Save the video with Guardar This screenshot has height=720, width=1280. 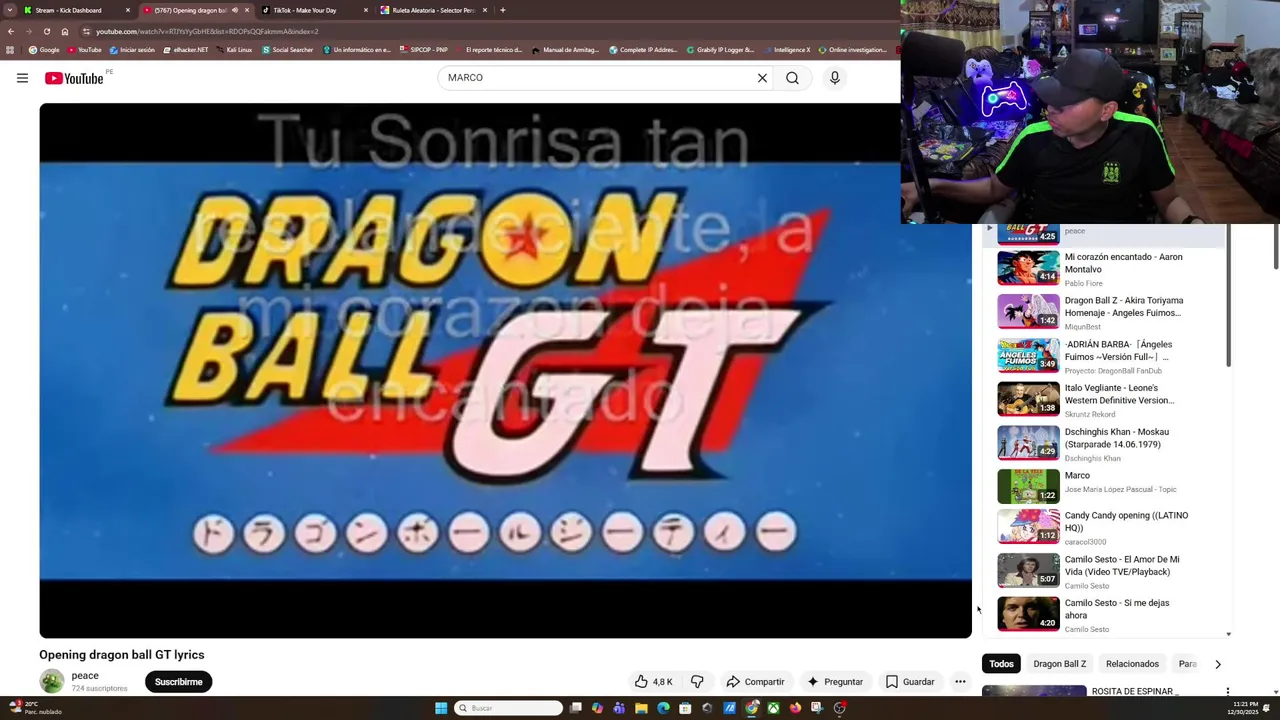[x=910, y=682]
